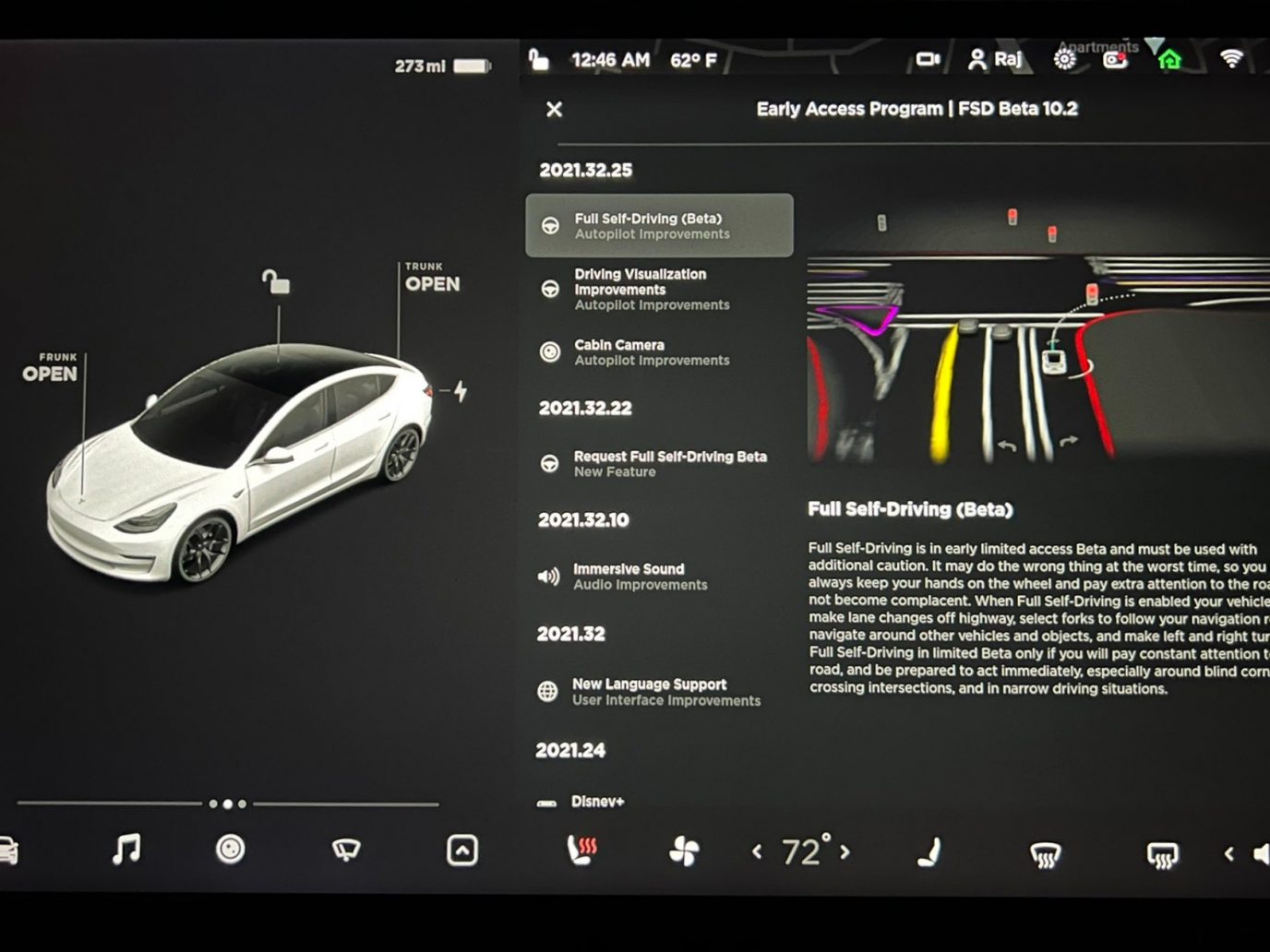Tap the card page indicator dots
This screenshot has width=1270, height=952.
coord(228,804)
